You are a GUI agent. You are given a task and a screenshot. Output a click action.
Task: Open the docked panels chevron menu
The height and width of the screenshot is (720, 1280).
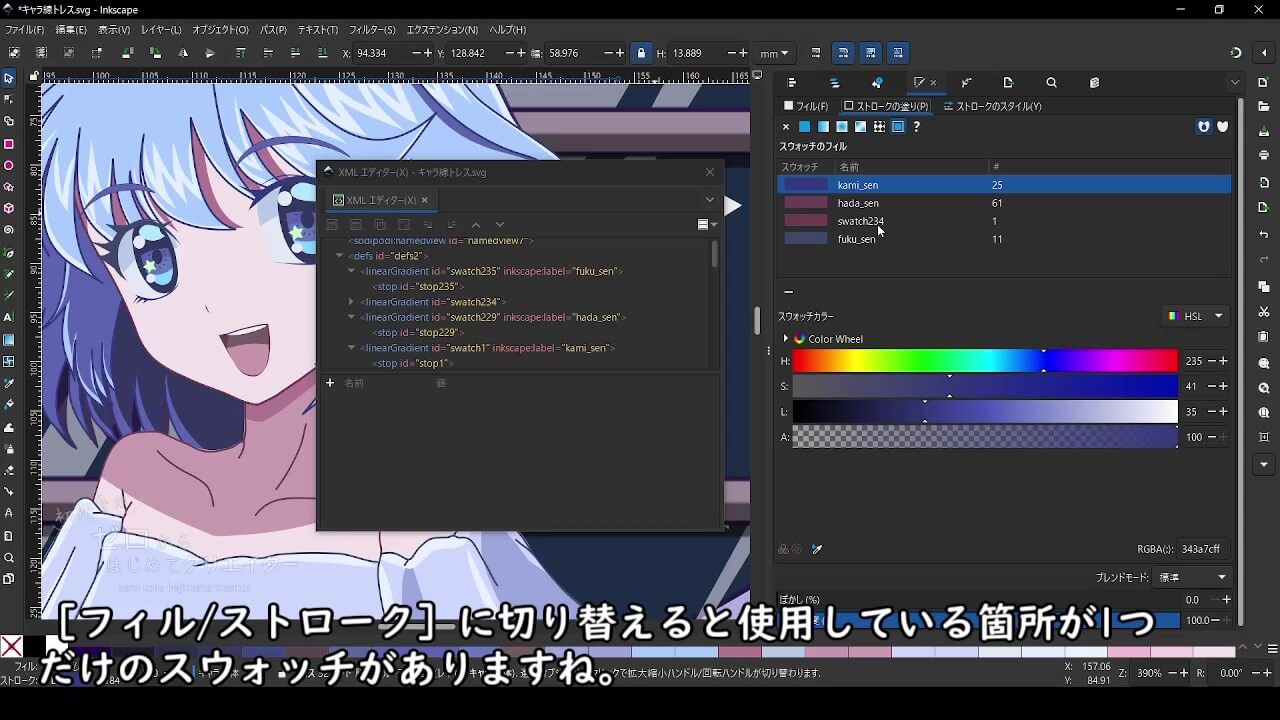pyautogui.click(x=1236, y=83)
